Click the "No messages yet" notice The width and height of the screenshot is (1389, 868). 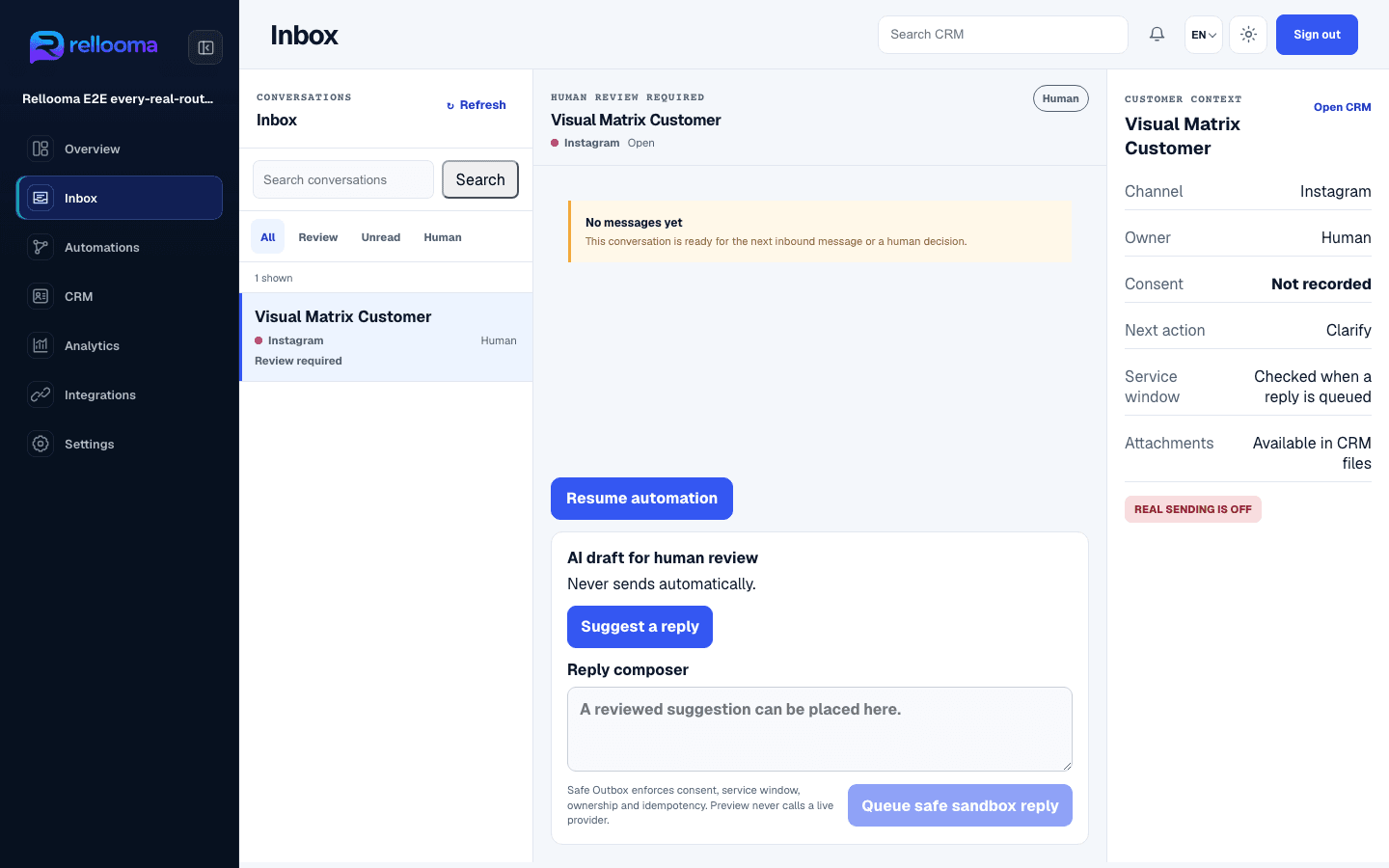point(820,231)
